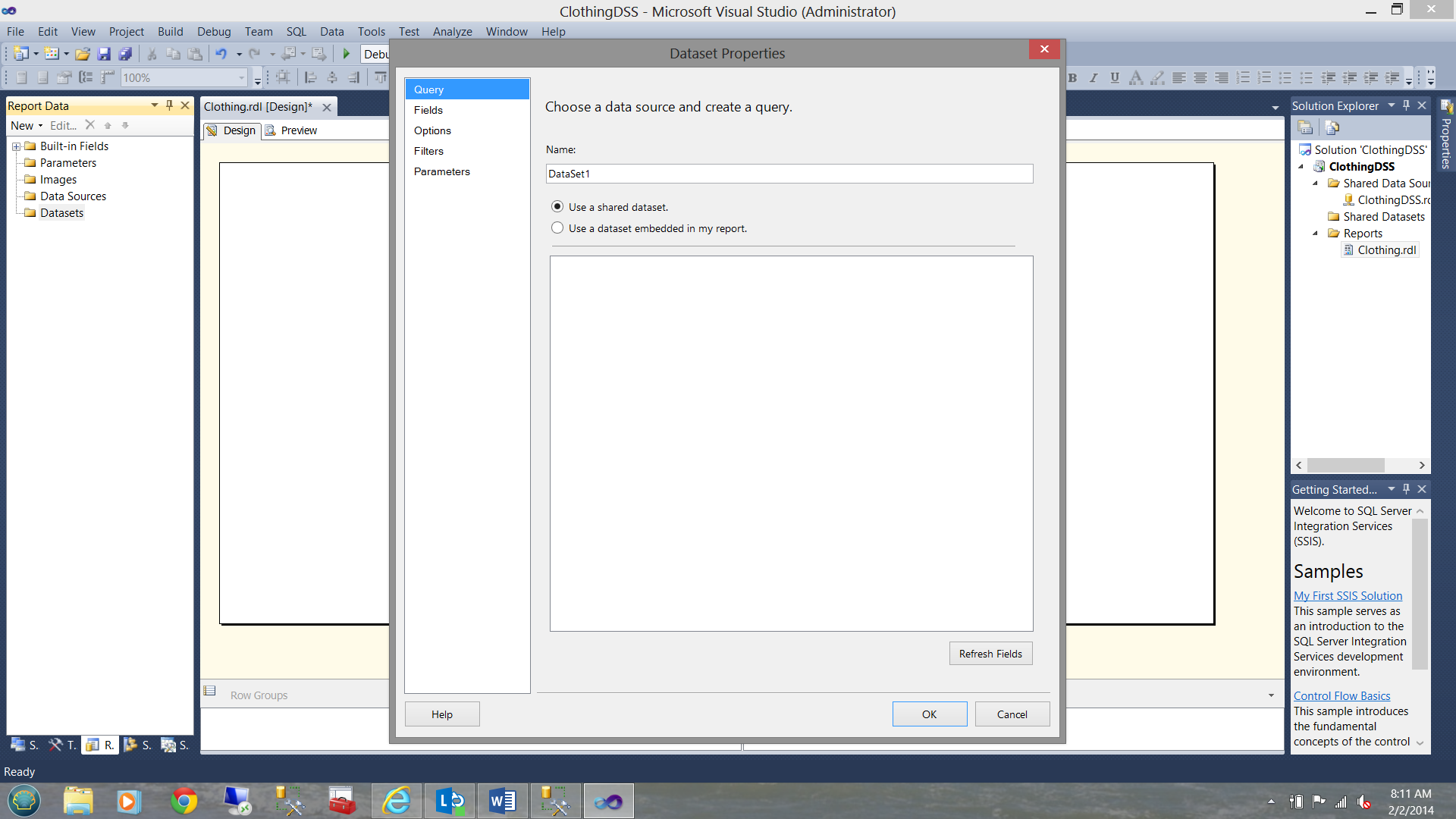
Task: Open the My First SSIS Solution link
Action: (x=1348, y=596)
